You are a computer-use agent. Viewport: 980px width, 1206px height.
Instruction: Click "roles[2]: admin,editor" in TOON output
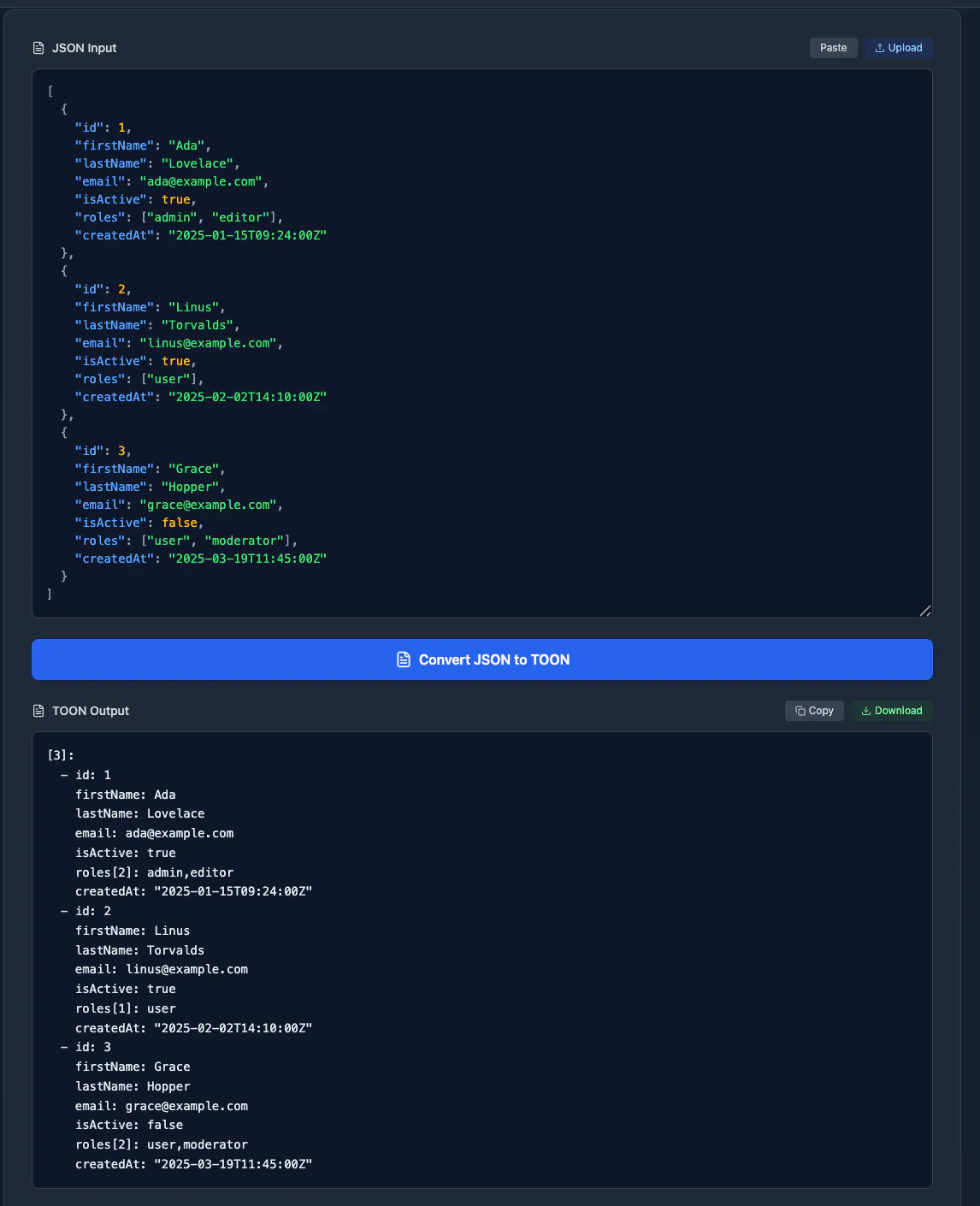coord(154,872)
